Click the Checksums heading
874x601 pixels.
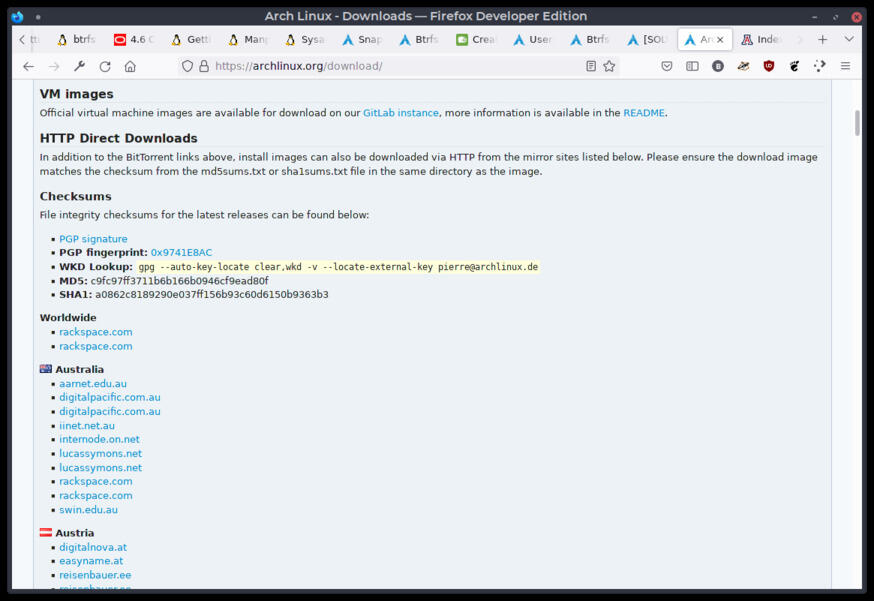(x=75, y=197)
